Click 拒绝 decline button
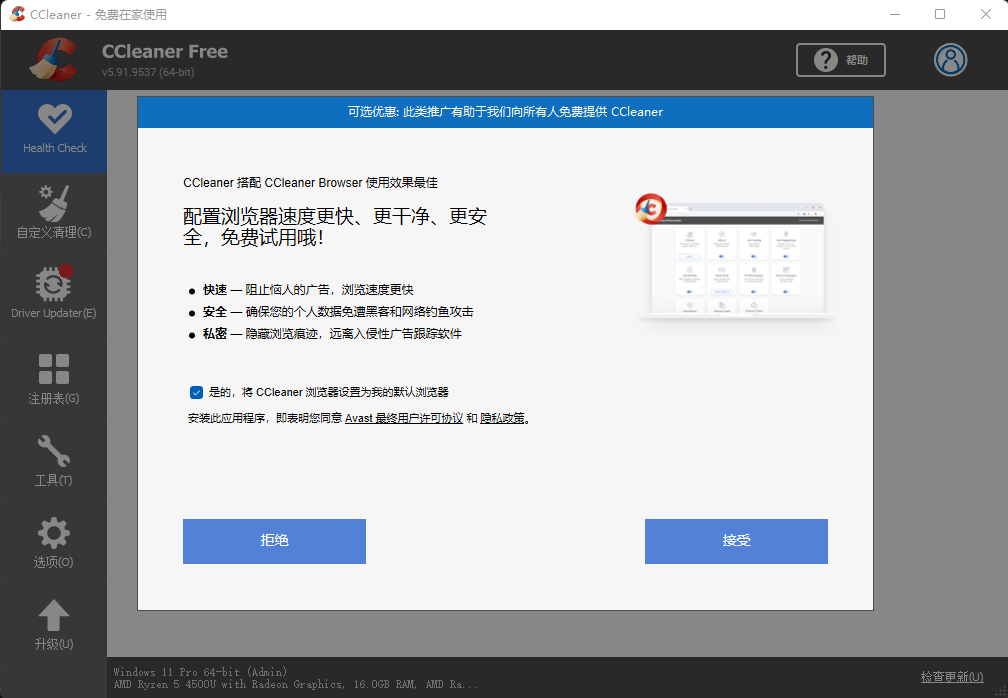The height and width of the screenshot is (698, 1008). point(274,541)
